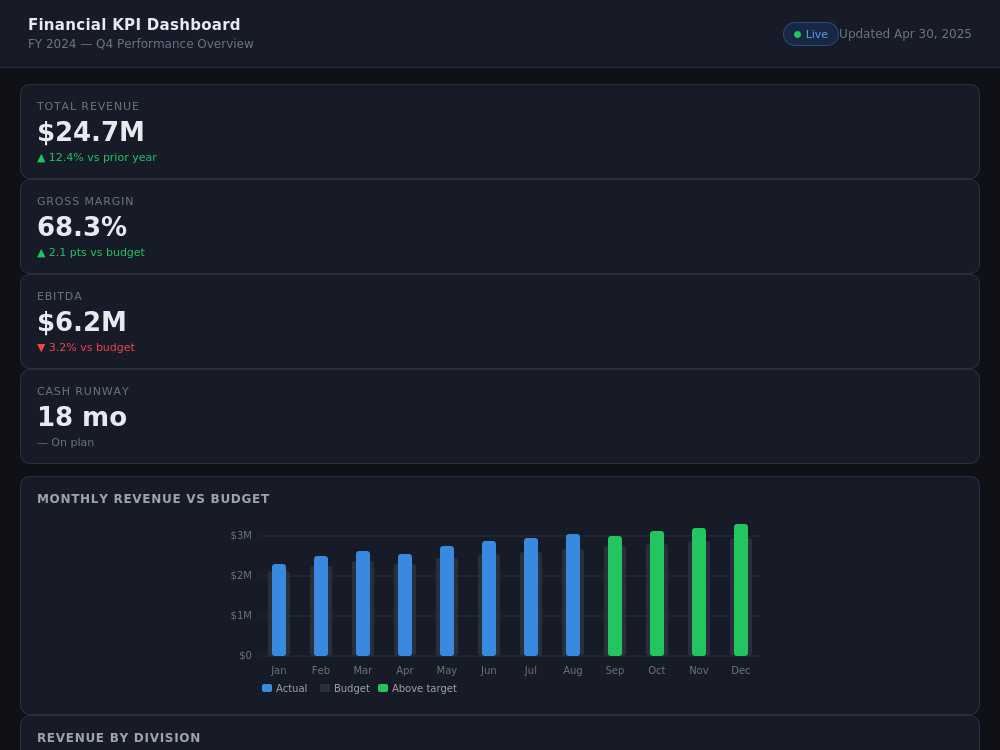Click the 'Budget' legend label
The width and height of the screenshot is (1000, 750).
352,689
